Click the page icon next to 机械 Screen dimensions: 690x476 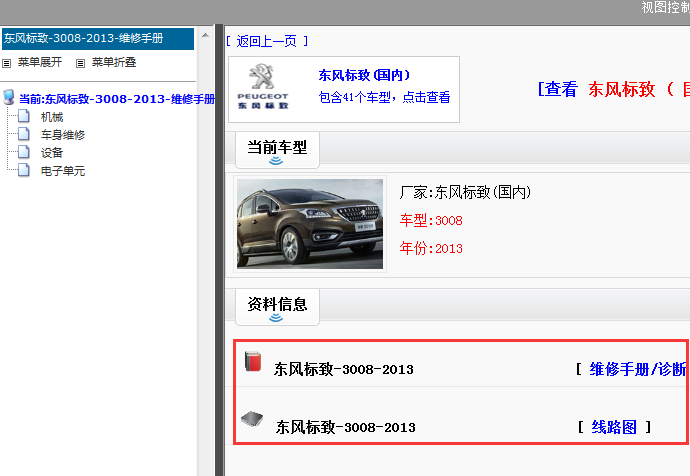24,116
